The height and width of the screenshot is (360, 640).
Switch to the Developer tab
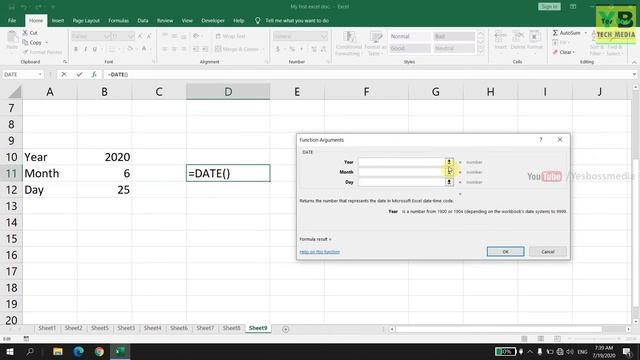(213, 20)
